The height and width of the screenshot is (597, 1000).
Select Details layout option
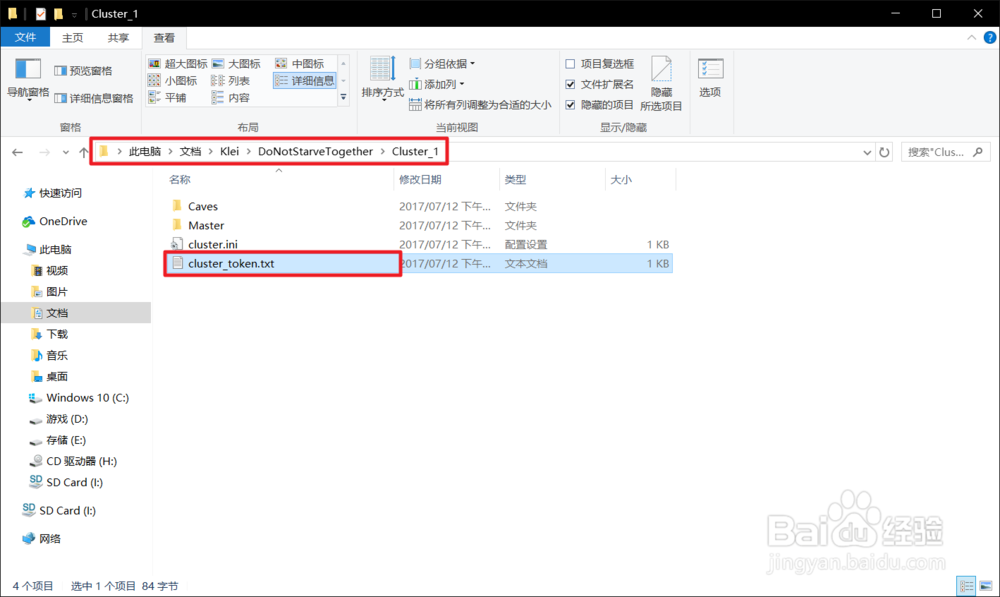(305, 80)
